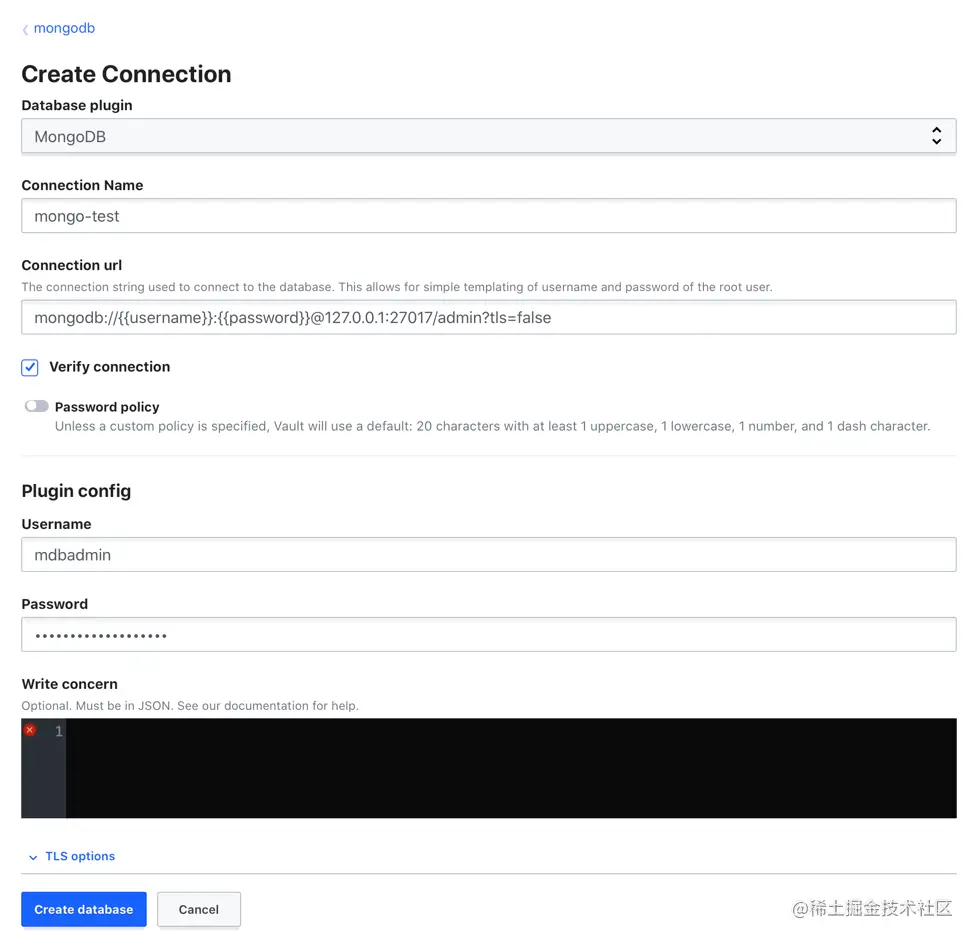The image size is (978, 944).
Task: Click the Password input field
Action: tap(488, 635)
